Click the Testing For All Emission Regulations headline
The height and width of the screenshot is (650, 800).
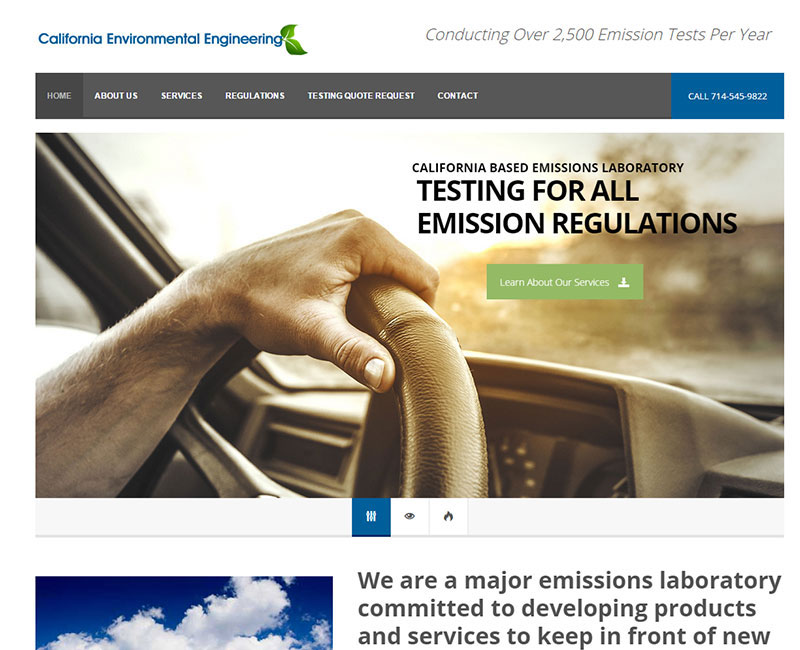pyautogui.click(x=576, y=207)
